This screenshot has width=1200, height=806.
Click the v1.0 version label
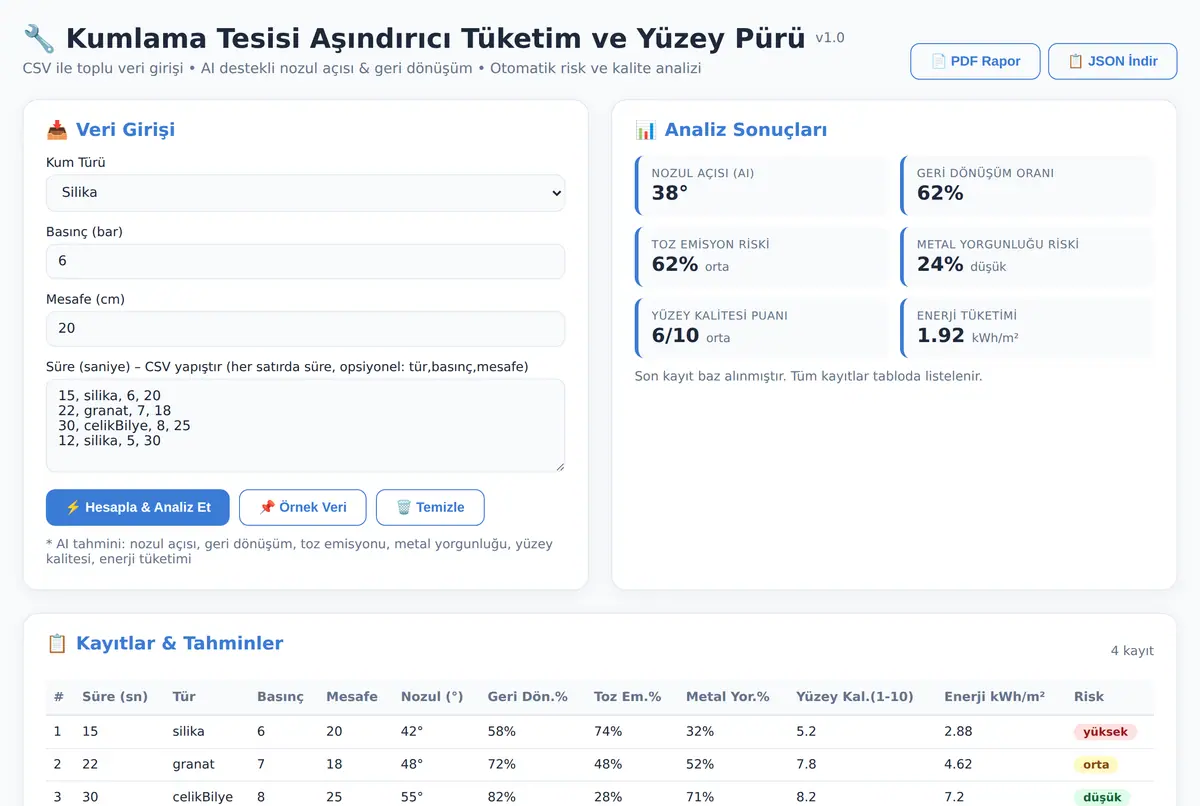(830, 38)
